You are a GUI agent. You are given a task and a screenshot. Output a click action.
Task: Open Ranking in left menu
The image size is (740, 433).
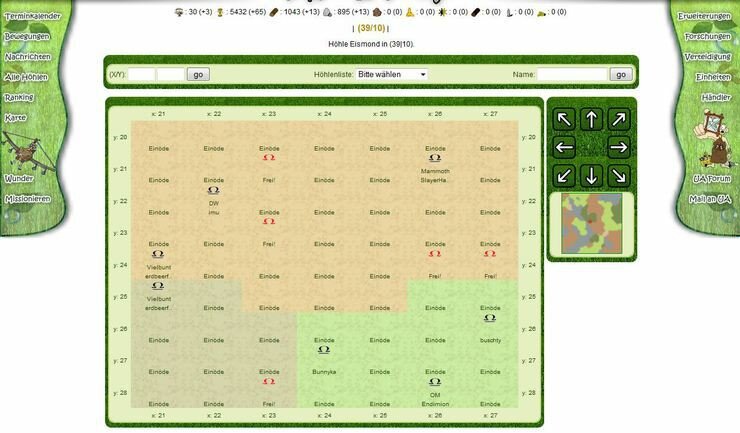click(x=19, y=98)
